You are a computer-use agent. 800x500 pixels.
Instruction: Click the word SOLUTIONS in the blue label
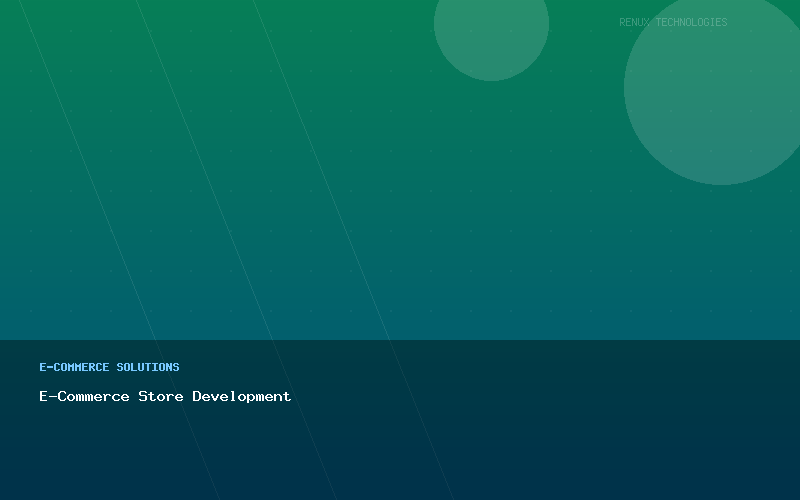point(148,367)
